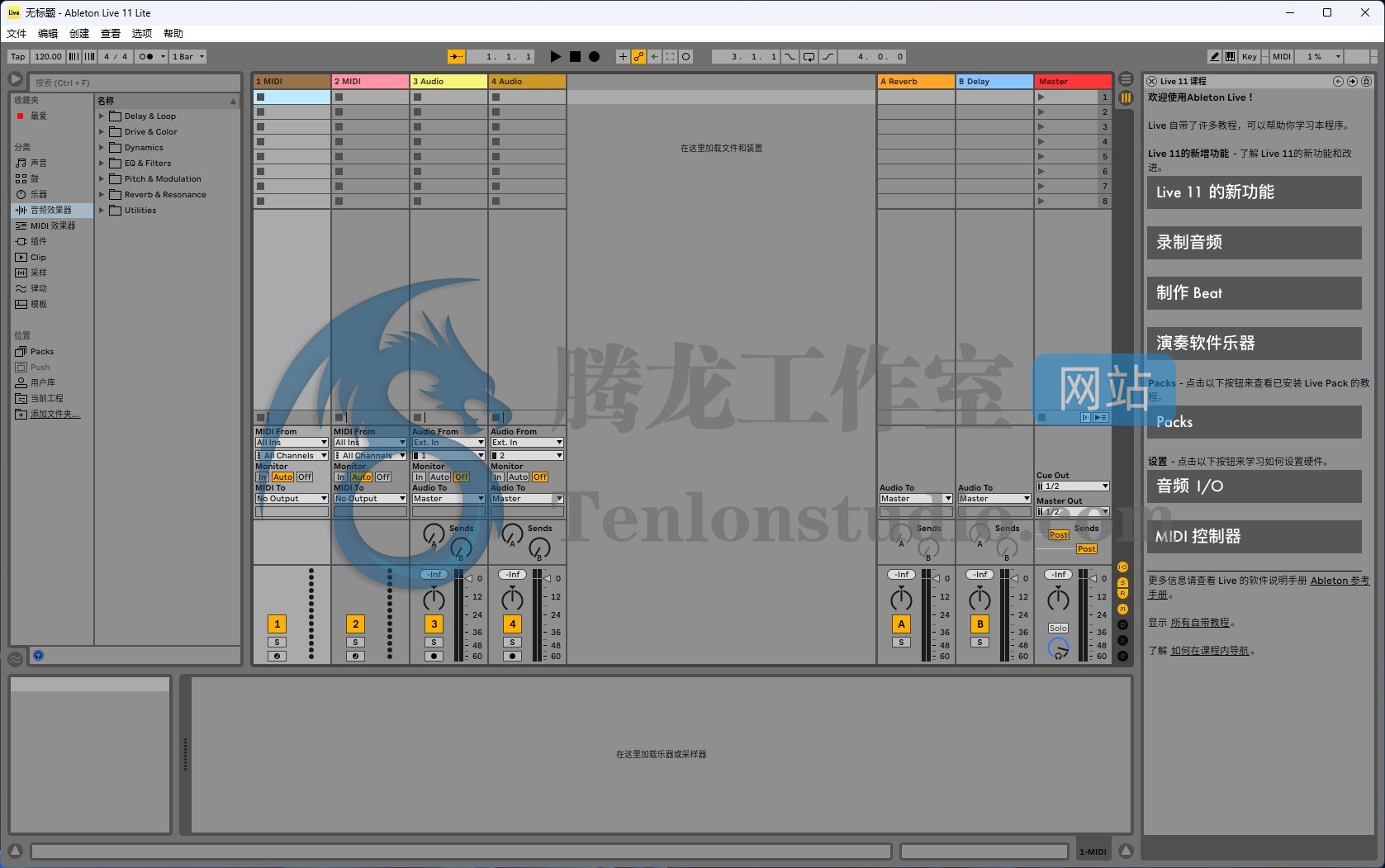Open the 制作 Beat lesson
Screen dimensions: 1385x868
(x=1254, y=293)
